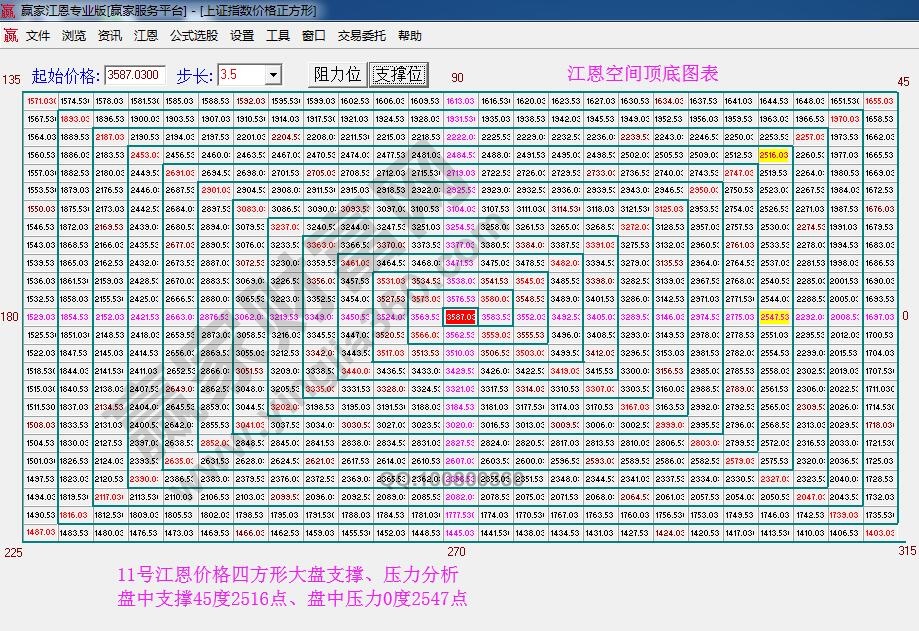Click the 支撑位 button
The image size is (919, 631).
399,74
